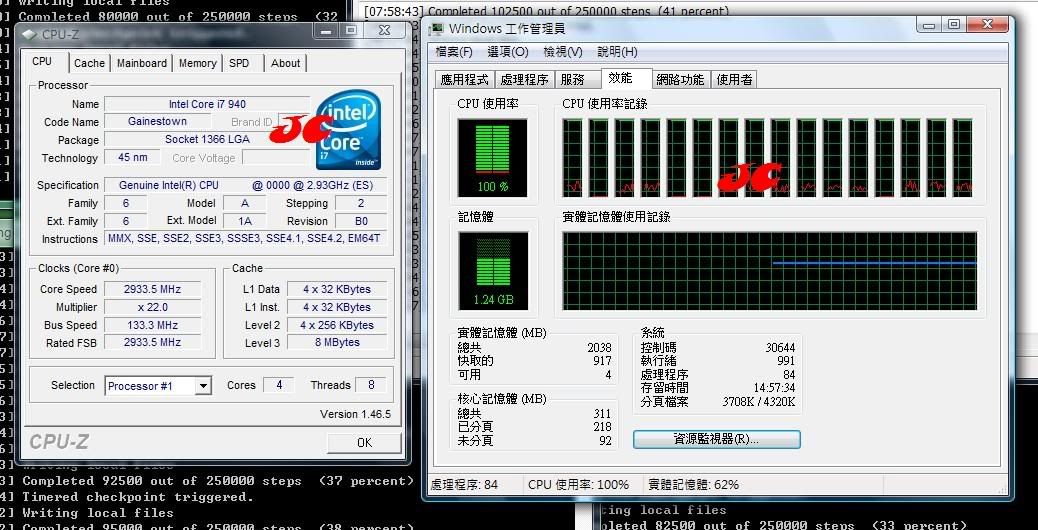This screenshot has width=1038, height=530.
Task: Click the physical memory 總共 value 2038
Action: tap(599, 347)
